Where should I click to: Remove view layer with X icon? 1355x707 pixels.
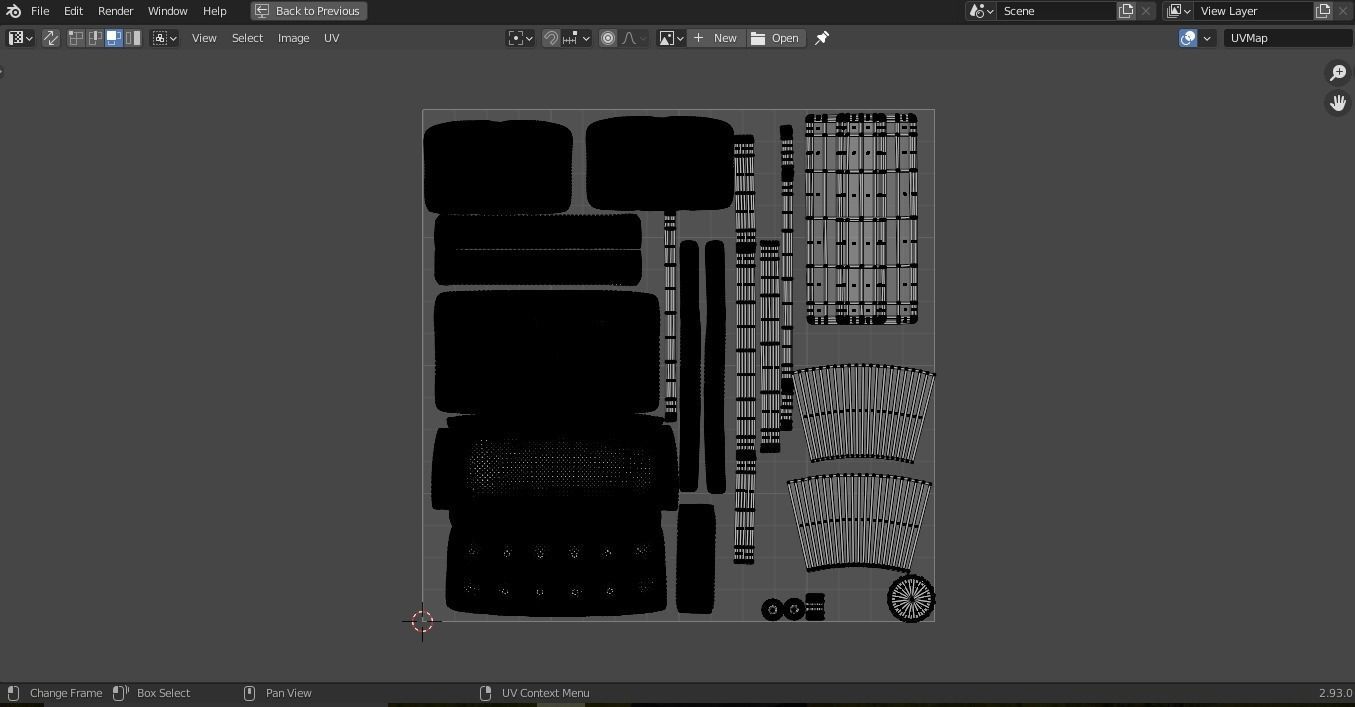[1343, 11]
